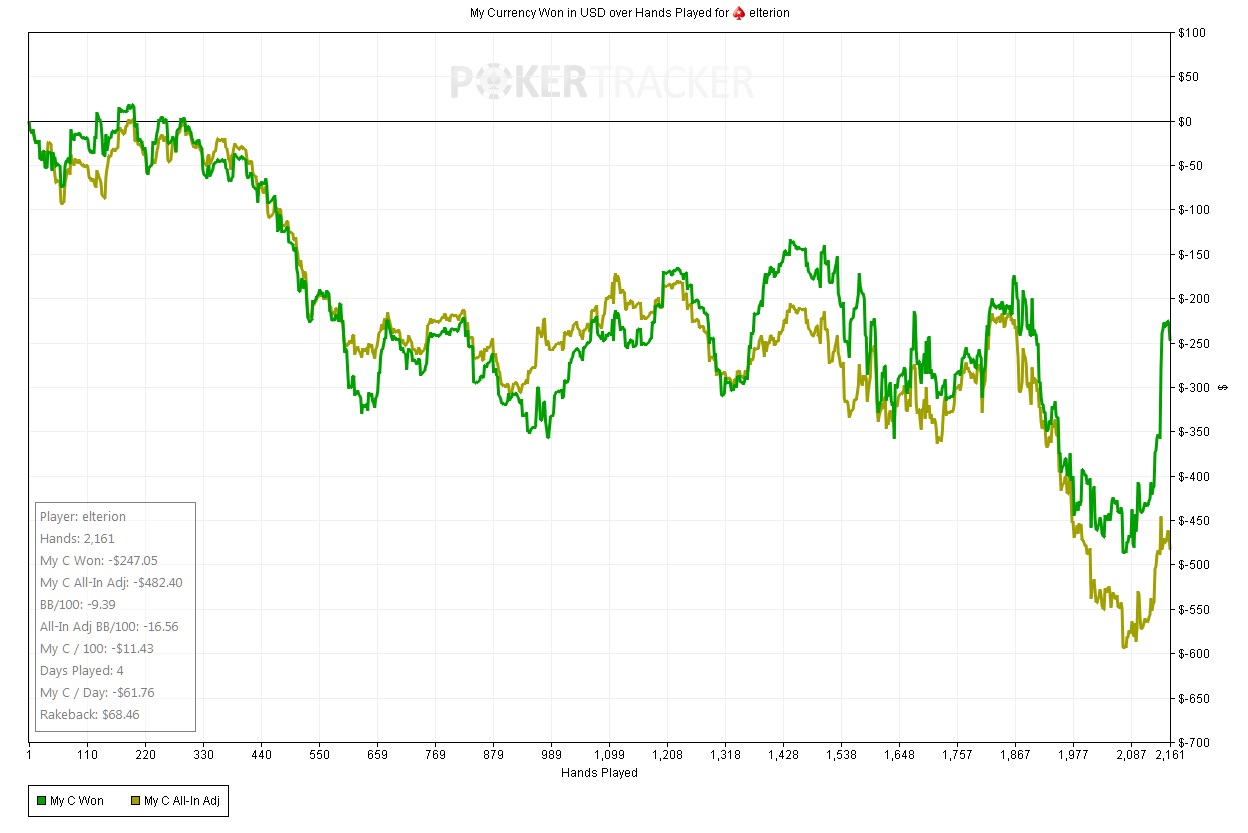This screenshot has width=1248, height=833.
Task: Select the Rakeback: $68.46 stat row
Action: pyautogui.click(x=89, y=714)
